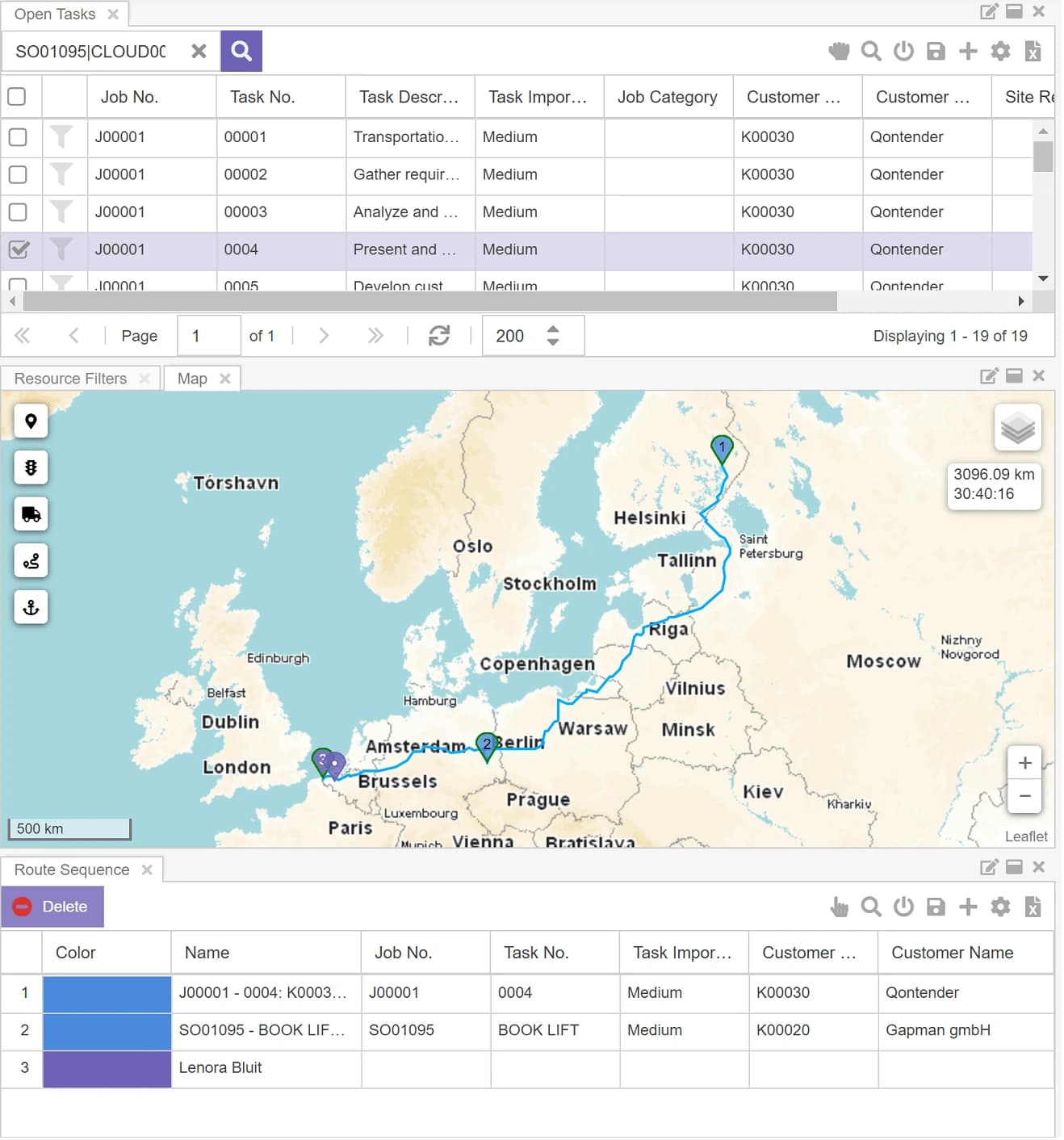Click the route waypoints map icon
This screenshot has height=1140, width=1064.
[31, 562]
